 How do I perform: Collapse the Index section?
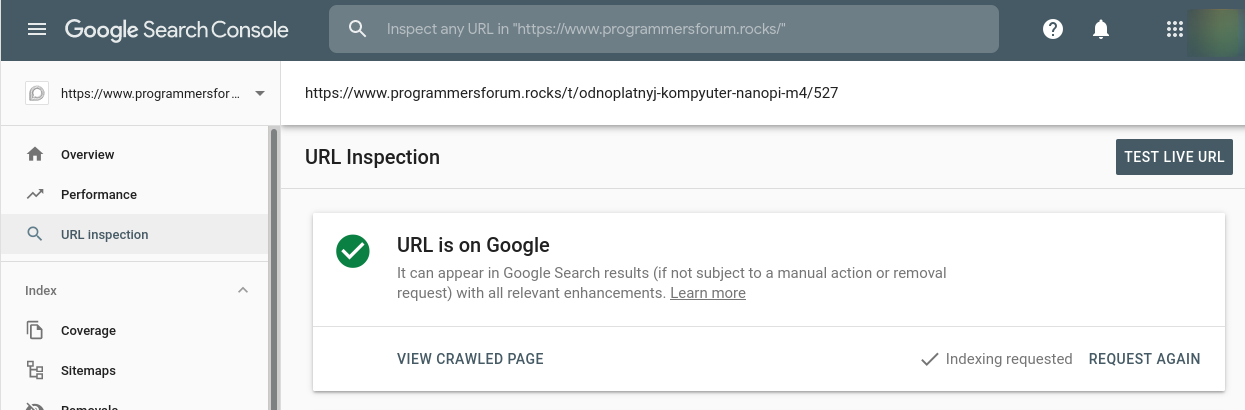pyautogui.click(x=243, y=291)
